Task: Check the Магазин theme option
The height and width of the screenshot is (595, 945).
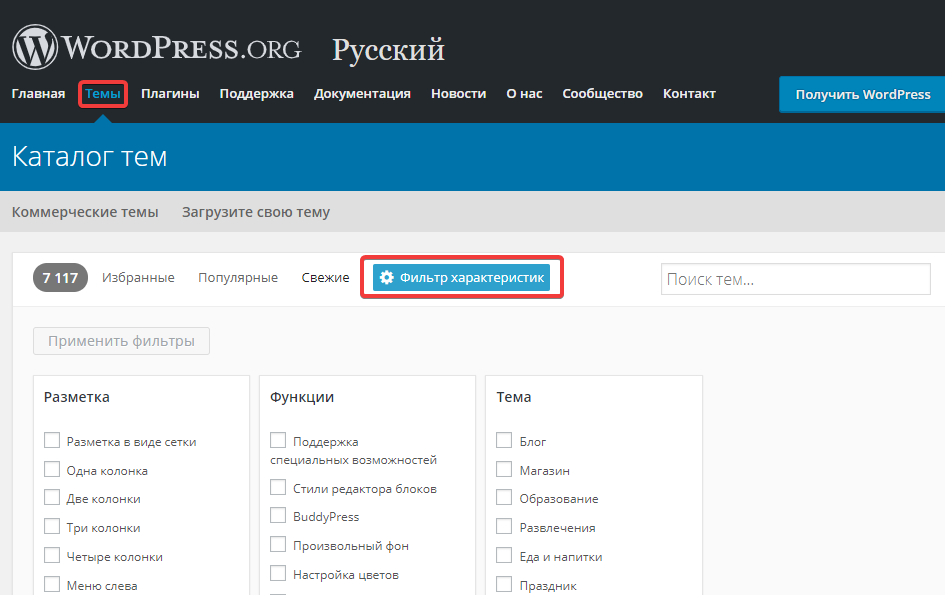Action: 504,469
